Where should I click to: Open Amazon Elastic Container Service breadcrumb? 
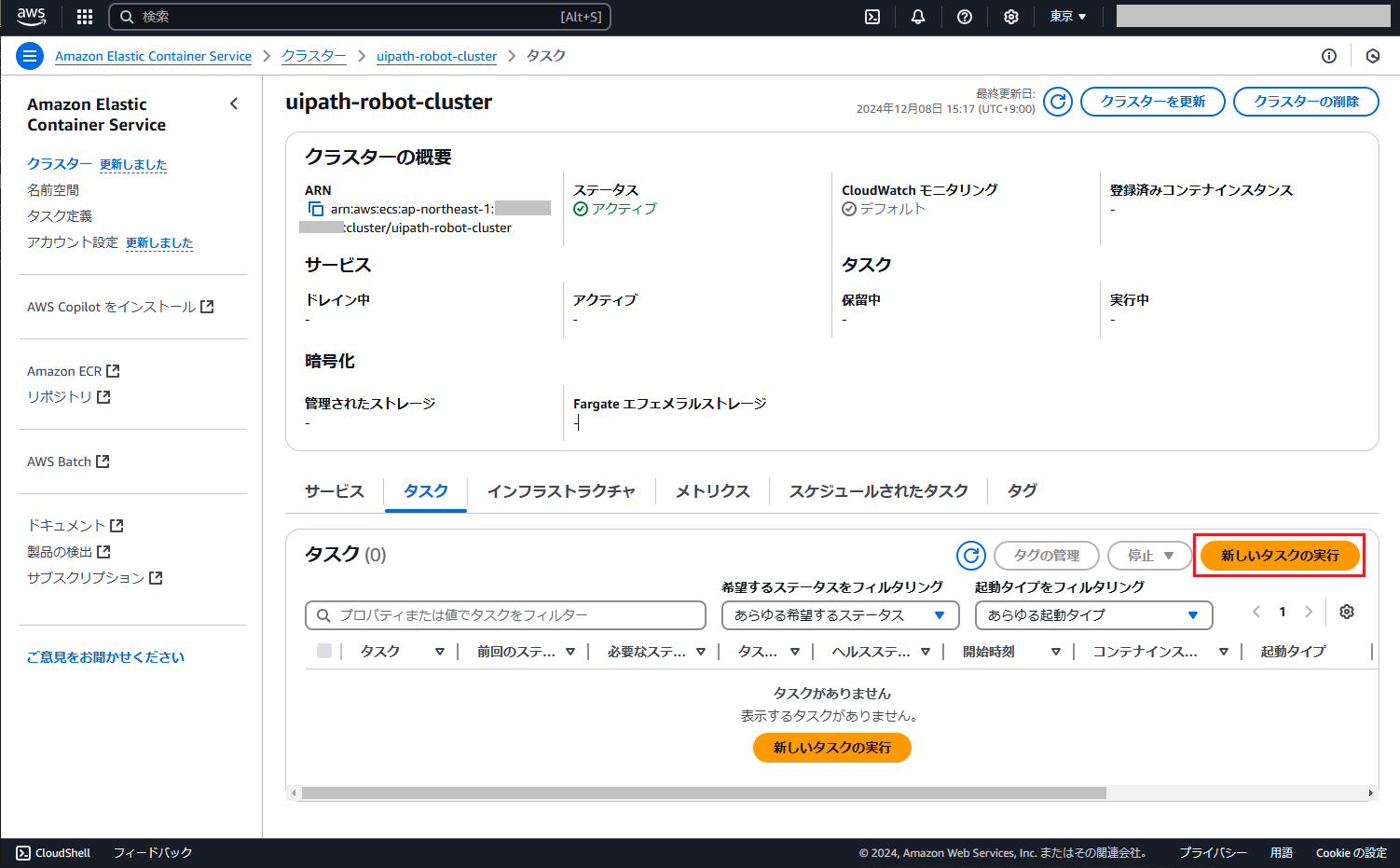153,56
